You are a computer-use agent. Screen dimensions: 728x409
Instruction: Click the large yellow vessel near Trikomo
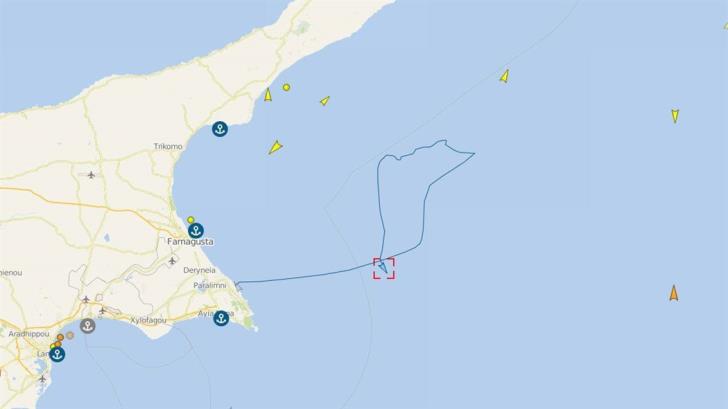click(x=275, y=147)
